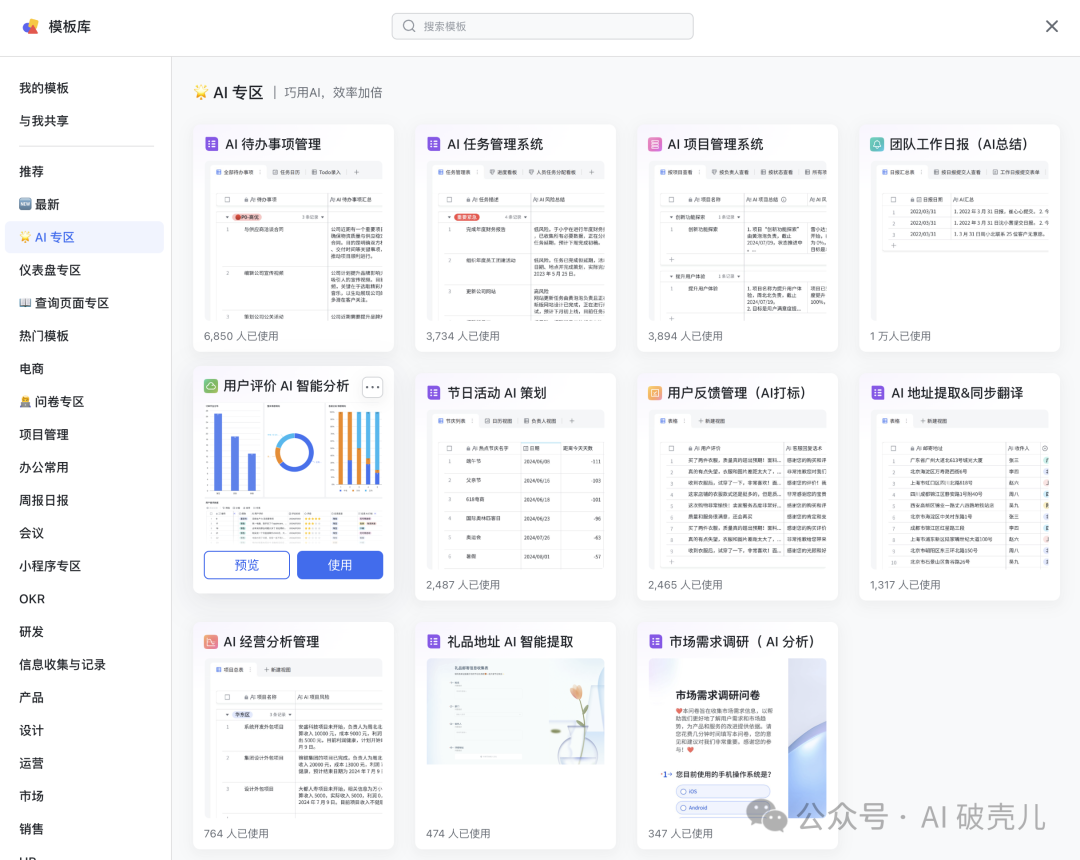Click the red icon beside AI 经营分析管理
The image size is (1080, 860).
(211, 642)
